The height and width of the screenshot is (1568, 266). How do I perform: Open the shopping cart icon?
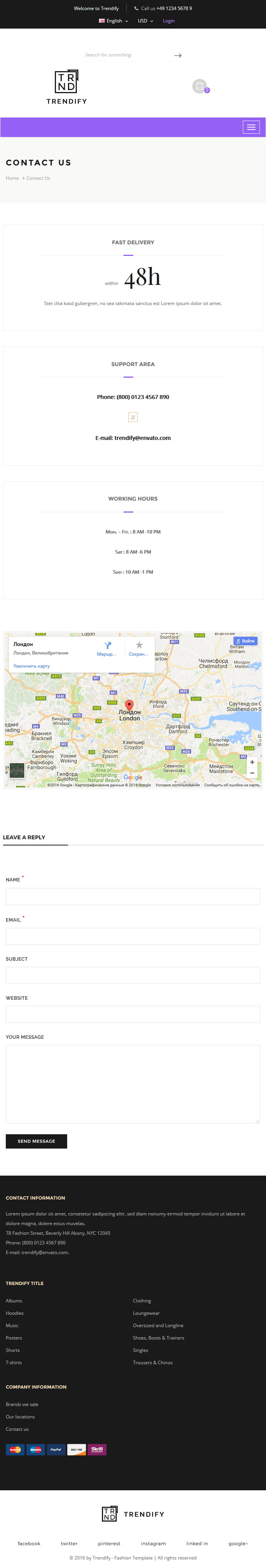point(199,86)
